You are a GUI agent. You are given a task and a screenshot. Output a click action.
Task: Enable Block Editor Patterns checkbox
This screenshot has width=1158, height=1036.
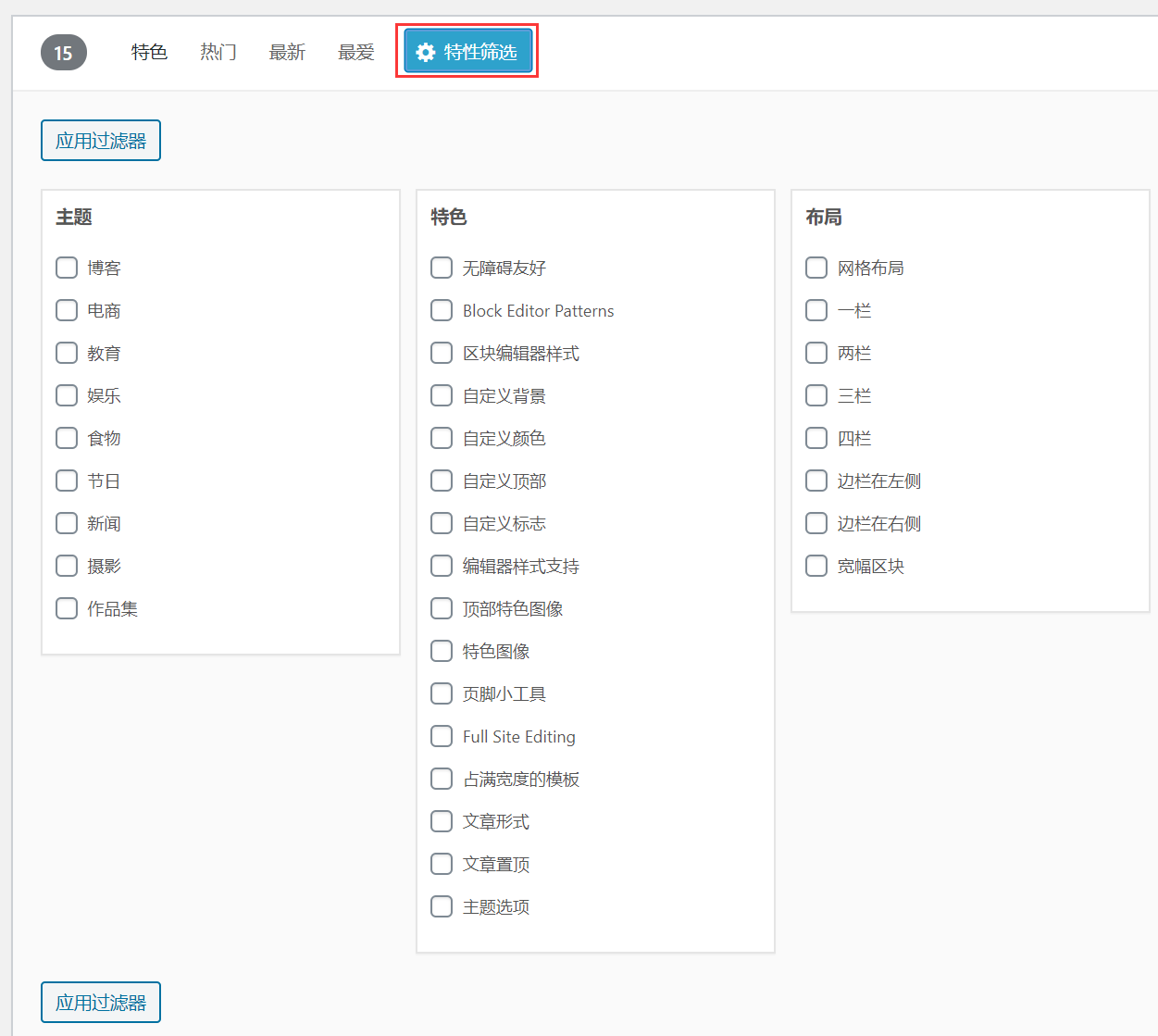[442, 310]
